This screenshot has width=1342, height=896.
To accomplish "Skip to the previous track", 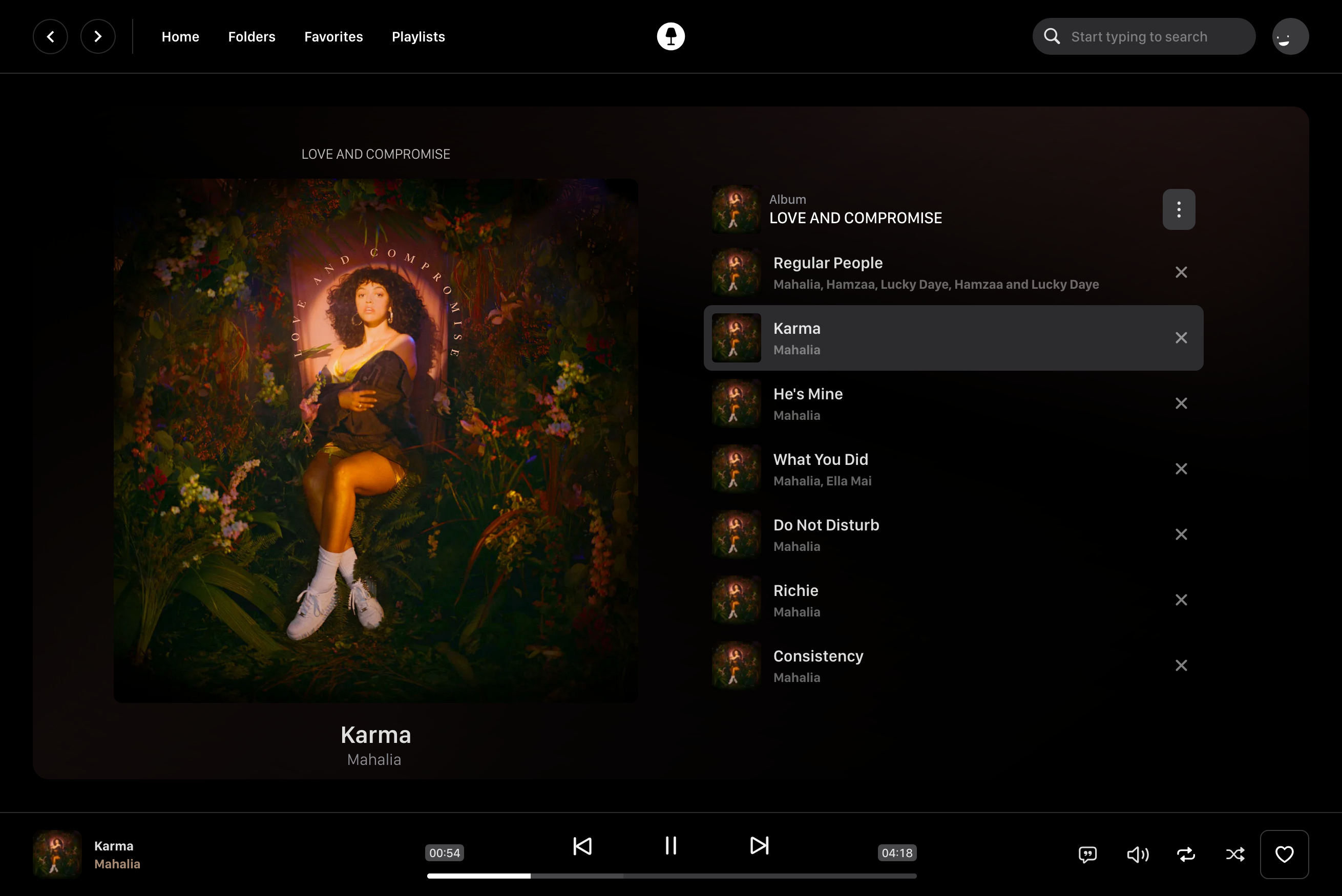I will coord(582,846).
